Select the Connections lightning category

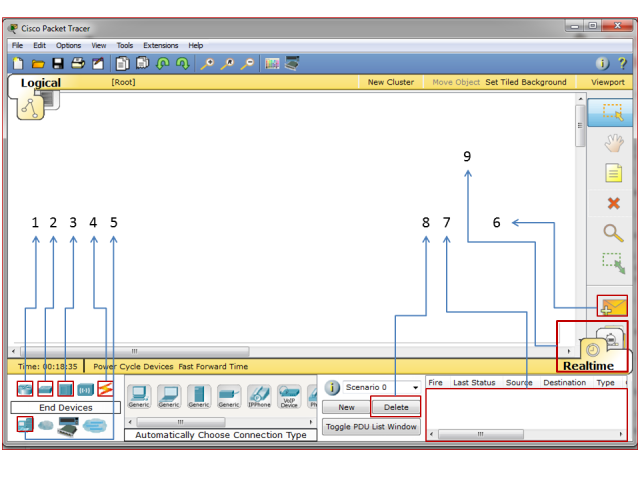(105, 389)
